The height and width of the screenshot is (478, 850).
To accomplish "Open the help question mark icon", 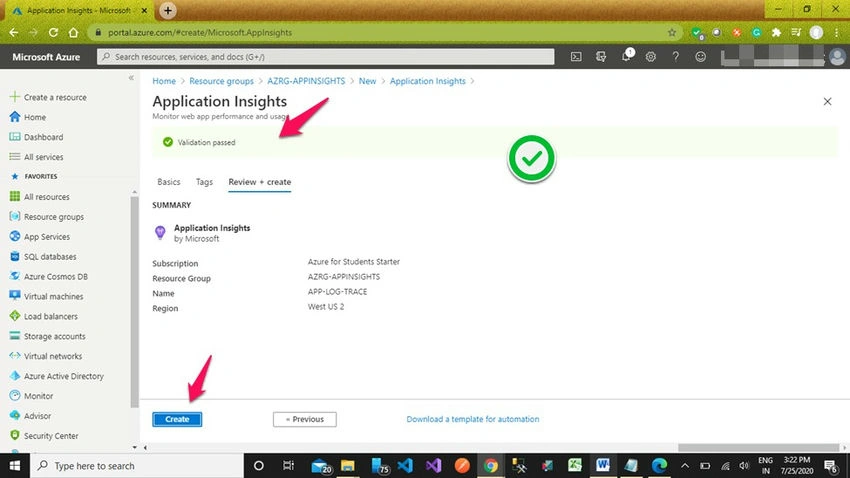I will [x=675, y=56].
